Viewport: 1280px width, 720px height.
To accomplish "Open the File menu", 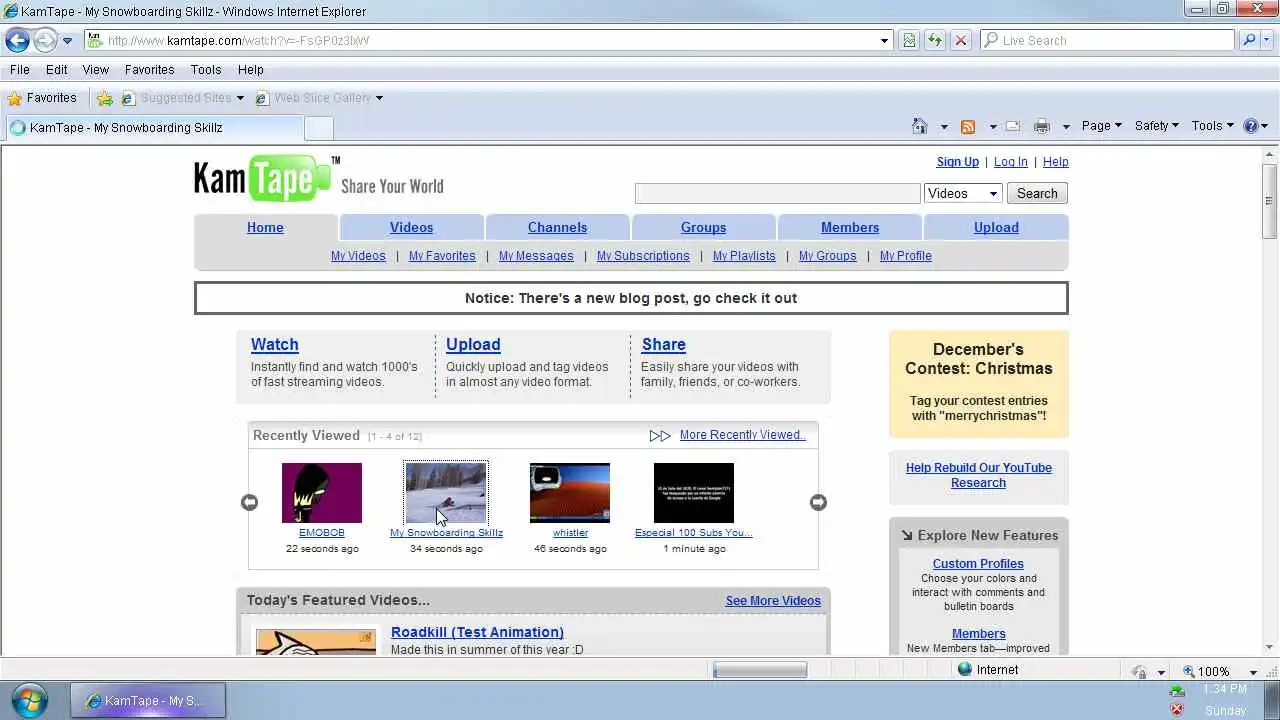I will 20,70.
